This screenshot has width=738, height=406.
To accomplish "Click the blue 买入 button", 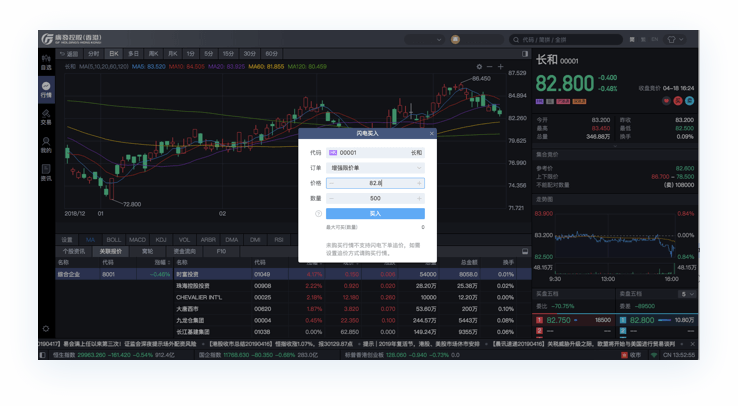I will click(375, 214).
